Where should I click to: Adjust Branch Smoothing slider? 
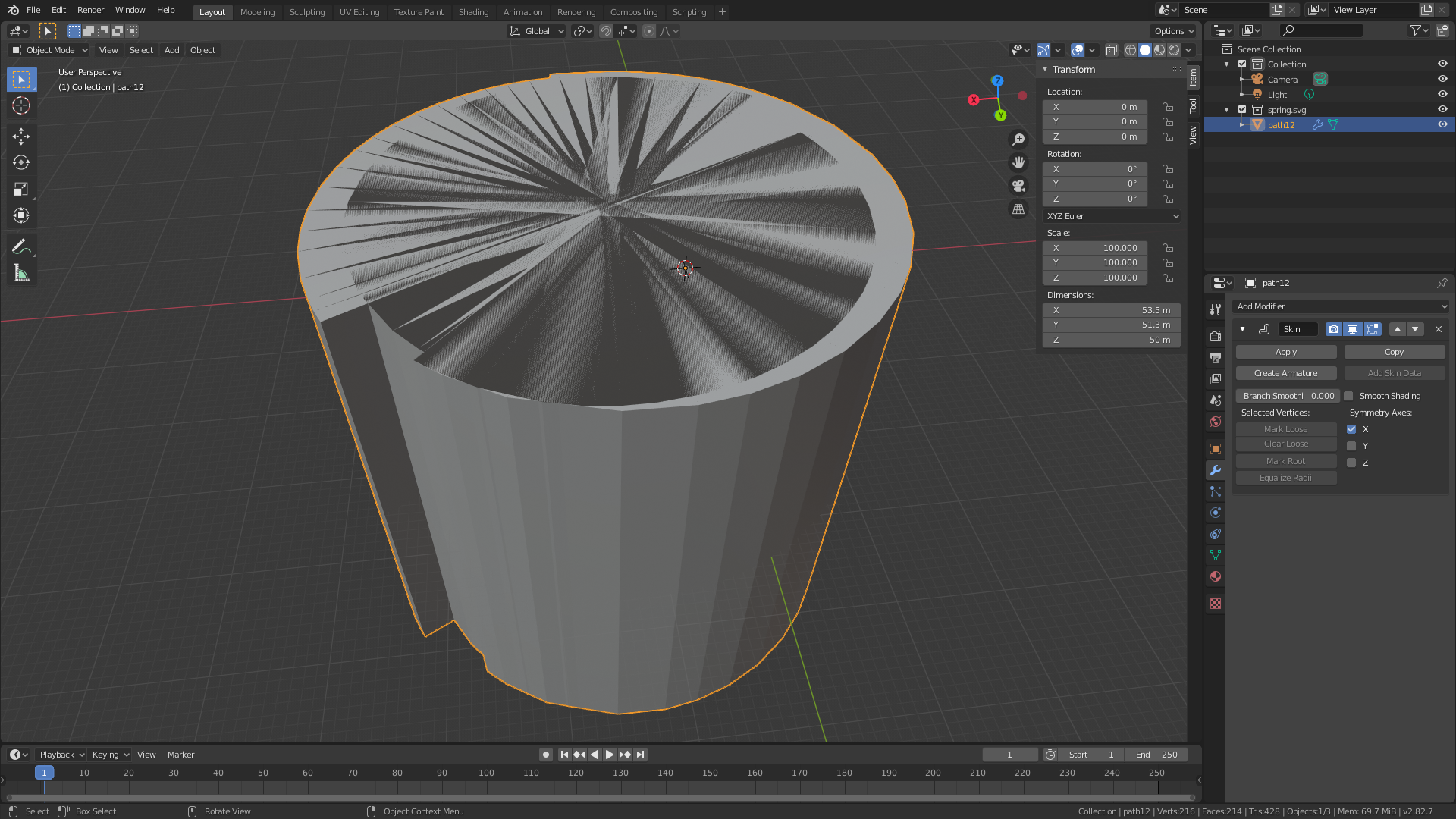[x=1288, y=396]
